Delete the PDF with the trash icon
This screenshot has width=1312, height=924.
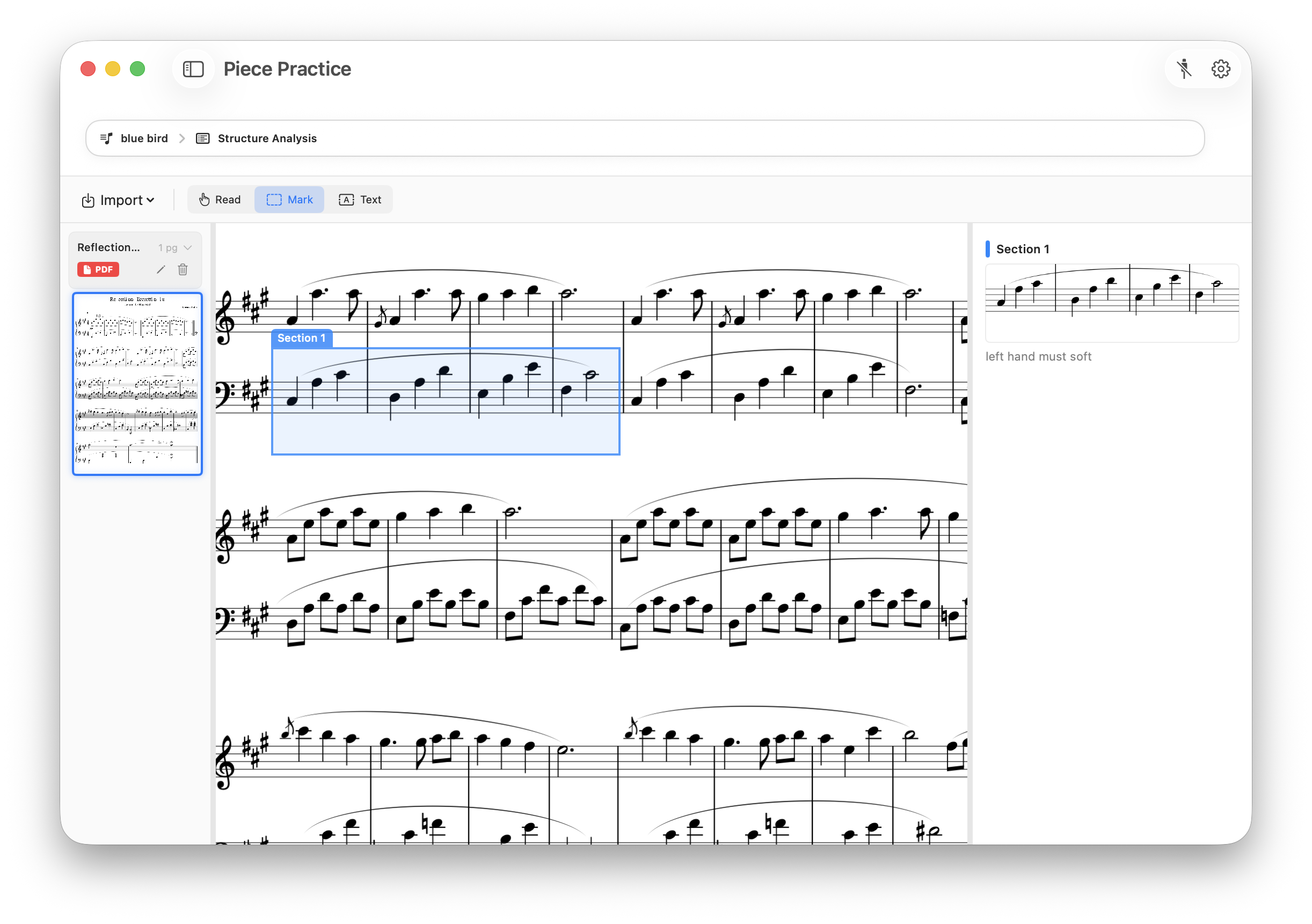pyautogui.click(x=183, y=269)
